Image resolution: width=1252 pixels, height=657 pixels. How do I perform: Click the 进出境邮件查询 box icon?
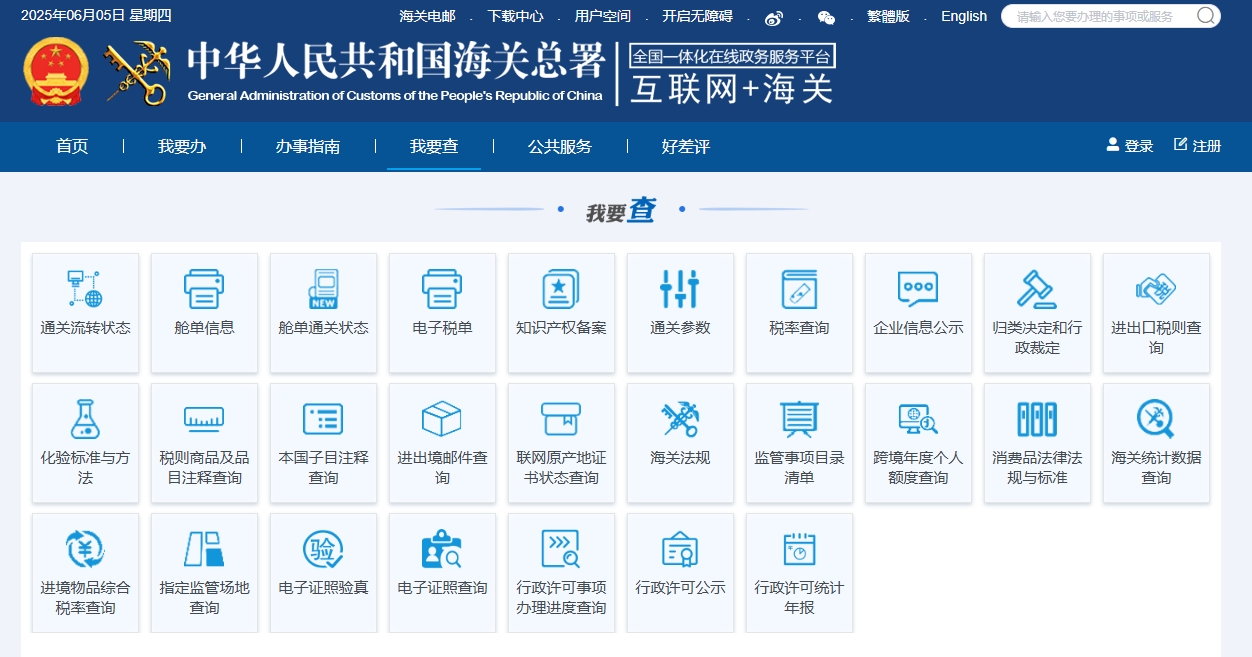tap(442, 418)
